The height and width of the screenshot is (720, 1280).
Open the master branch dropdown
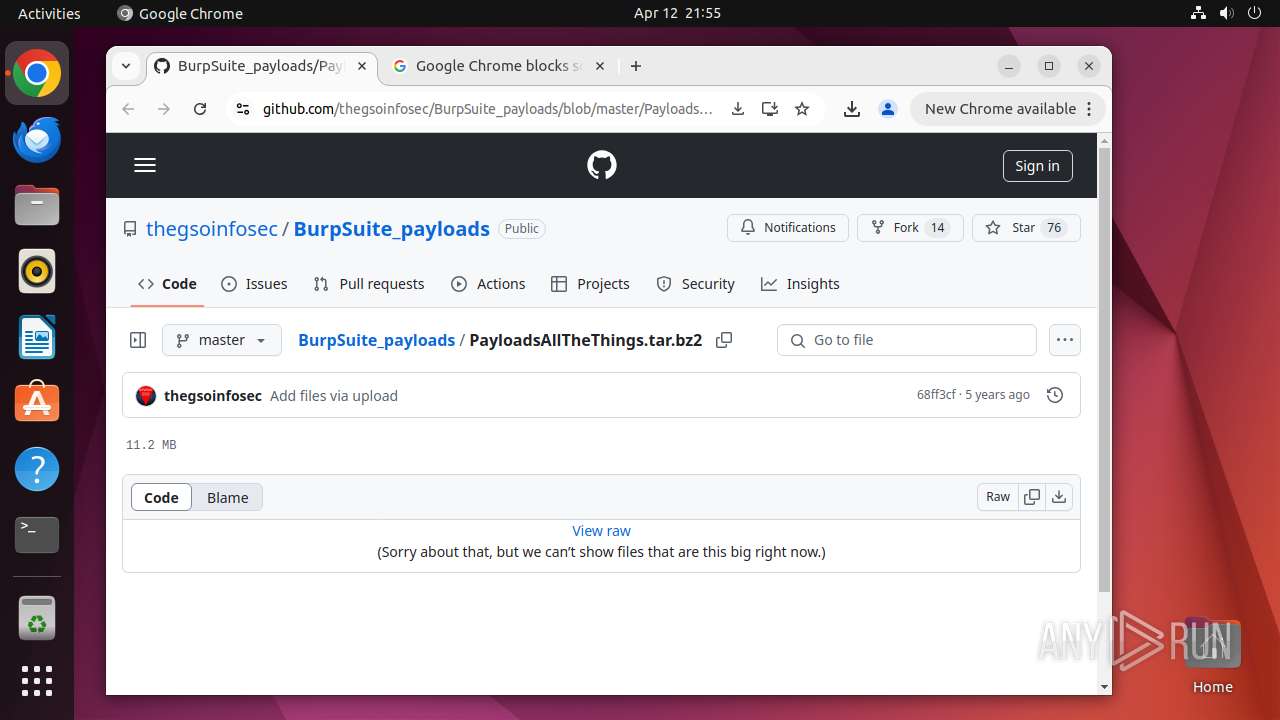(x=222, y=340)
